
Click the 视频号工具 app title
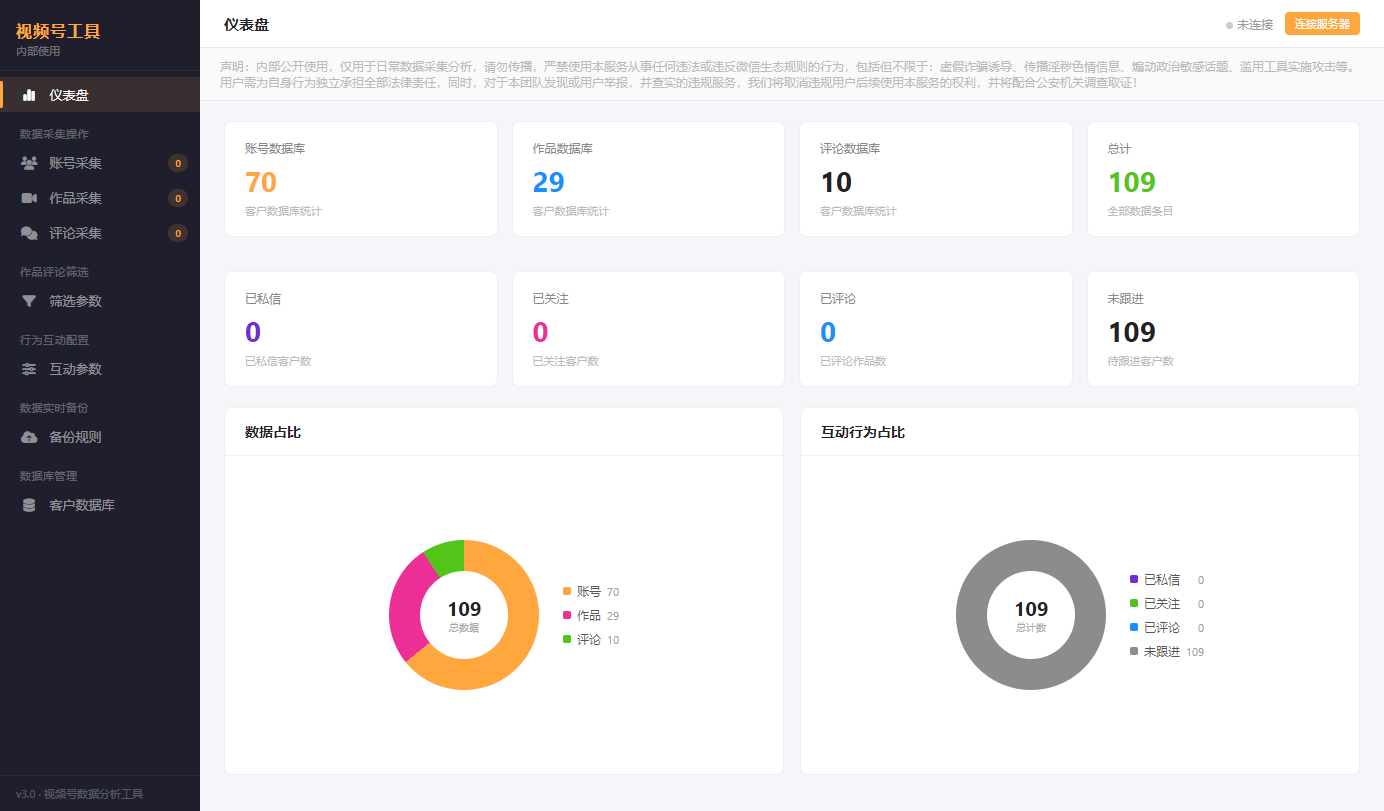(x=58, y=31)
